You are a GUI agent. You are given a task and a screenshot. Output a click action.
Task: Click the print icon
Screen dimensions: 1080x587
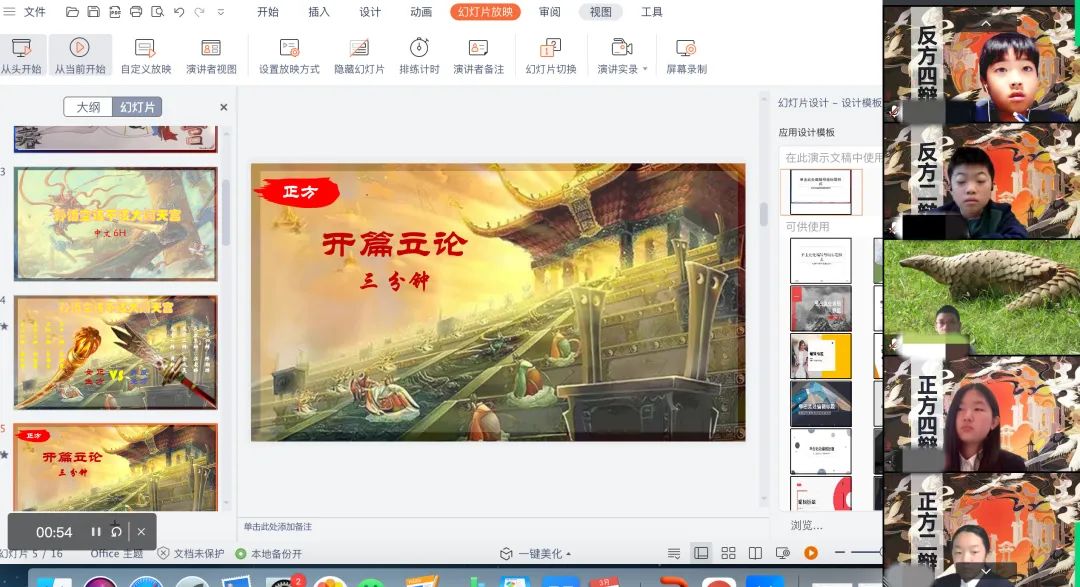point(136,12)
